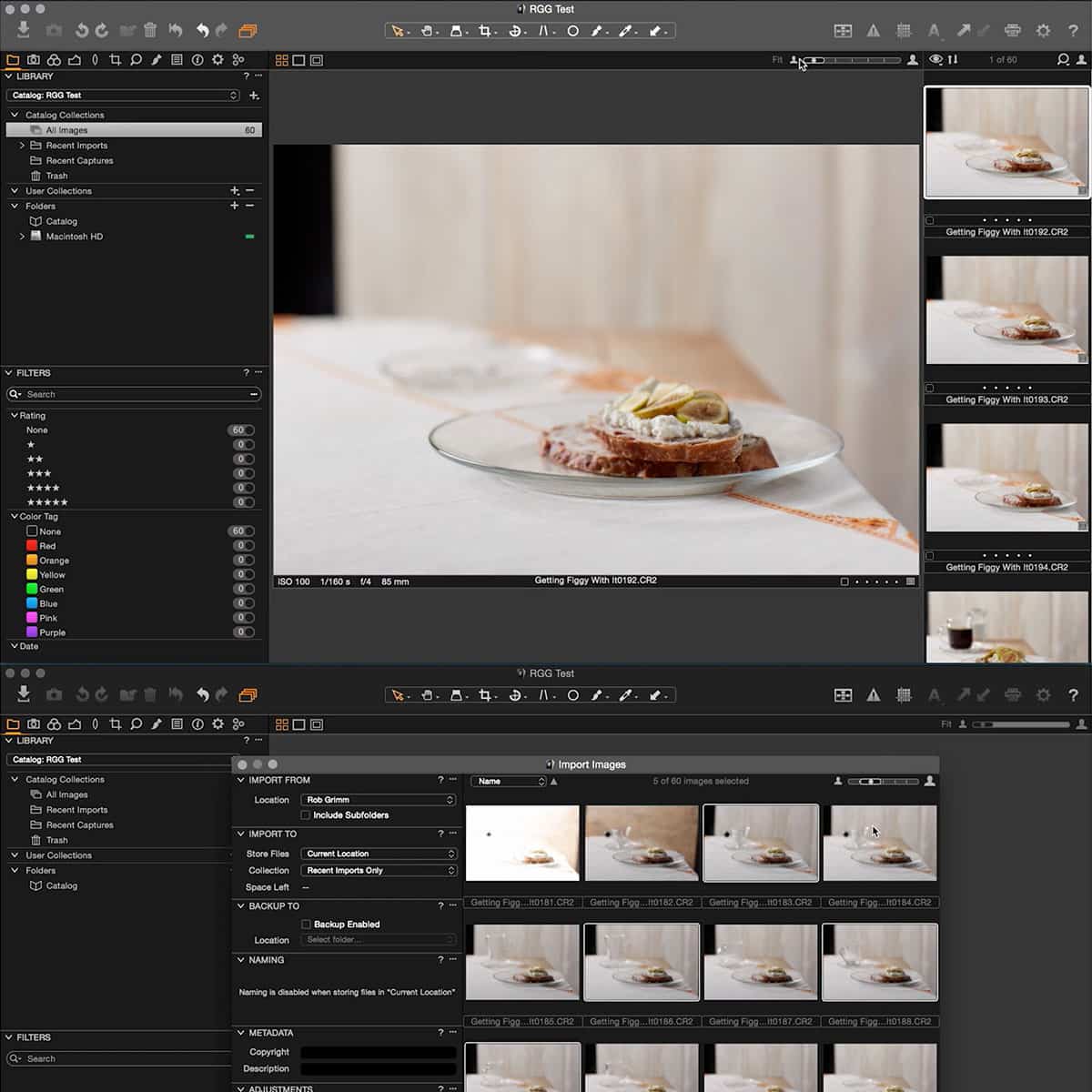Open the Store Files dropdown showing Current Location

tap(378, 854)
